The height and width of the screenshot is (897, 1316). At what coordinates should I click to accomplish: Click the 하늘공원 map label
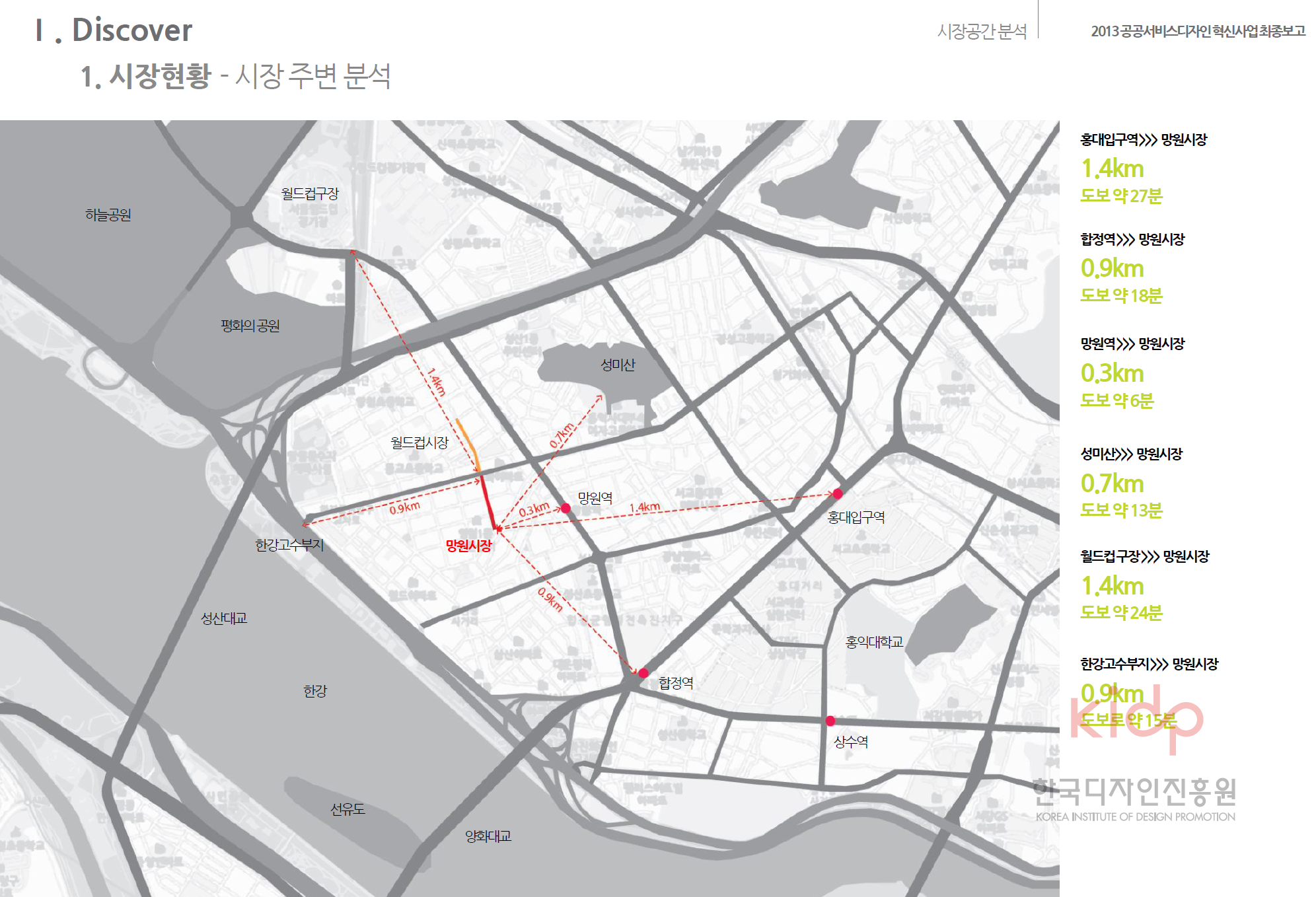pyautogui.click(x=108, y=215)
